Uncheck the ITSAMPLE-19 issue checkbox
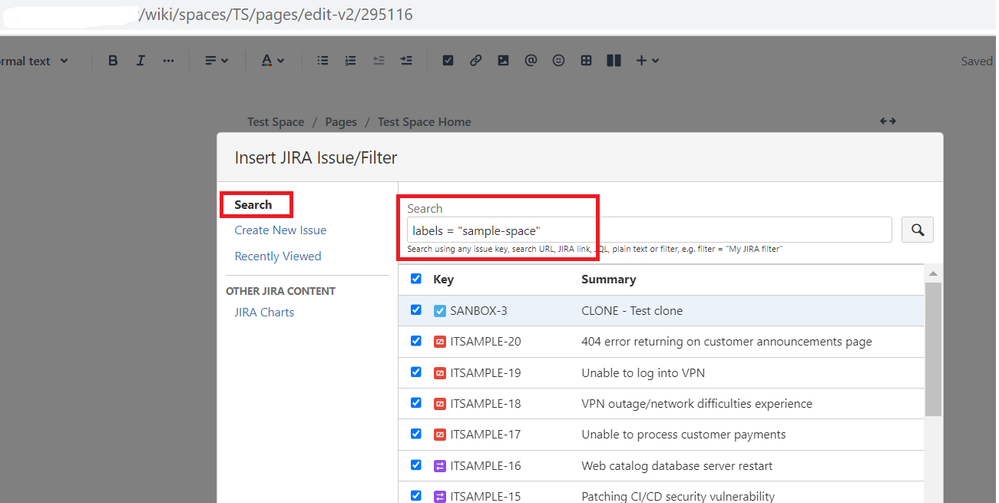The width and height of the screenshot is (999, 503). point(416,372)
